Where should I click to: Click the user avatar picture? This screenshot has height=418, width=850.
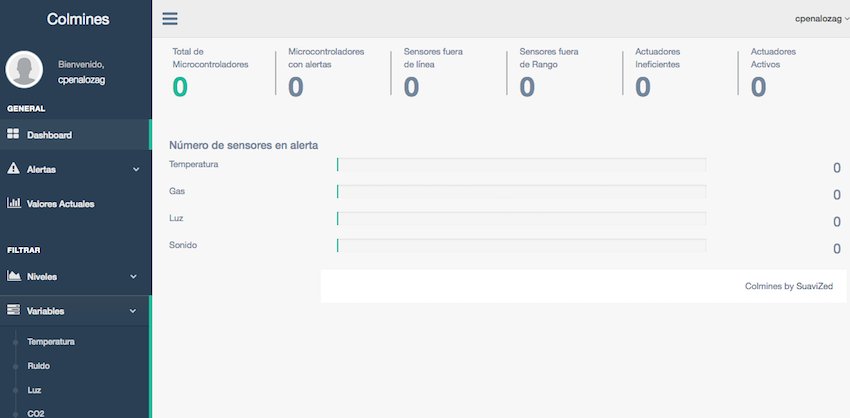[24, 69]
